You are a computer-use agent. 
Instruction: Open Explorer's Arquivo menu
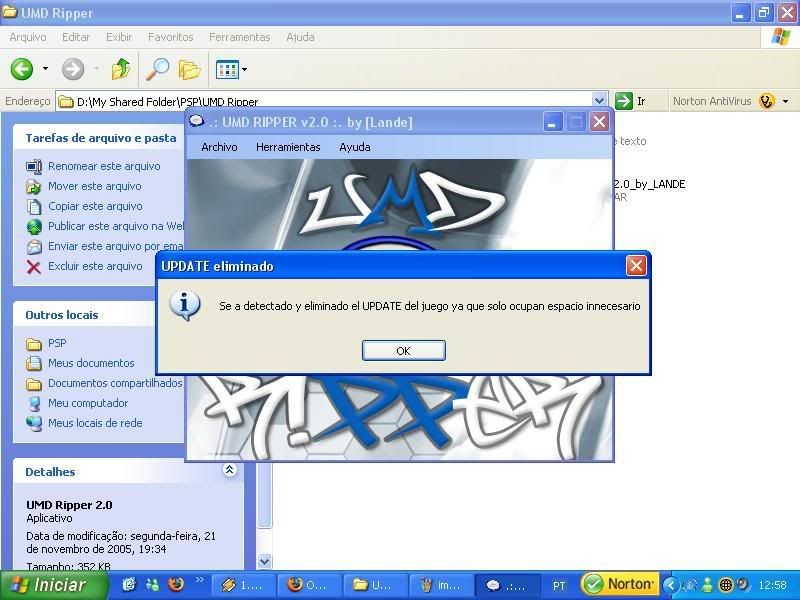point(28,37)
